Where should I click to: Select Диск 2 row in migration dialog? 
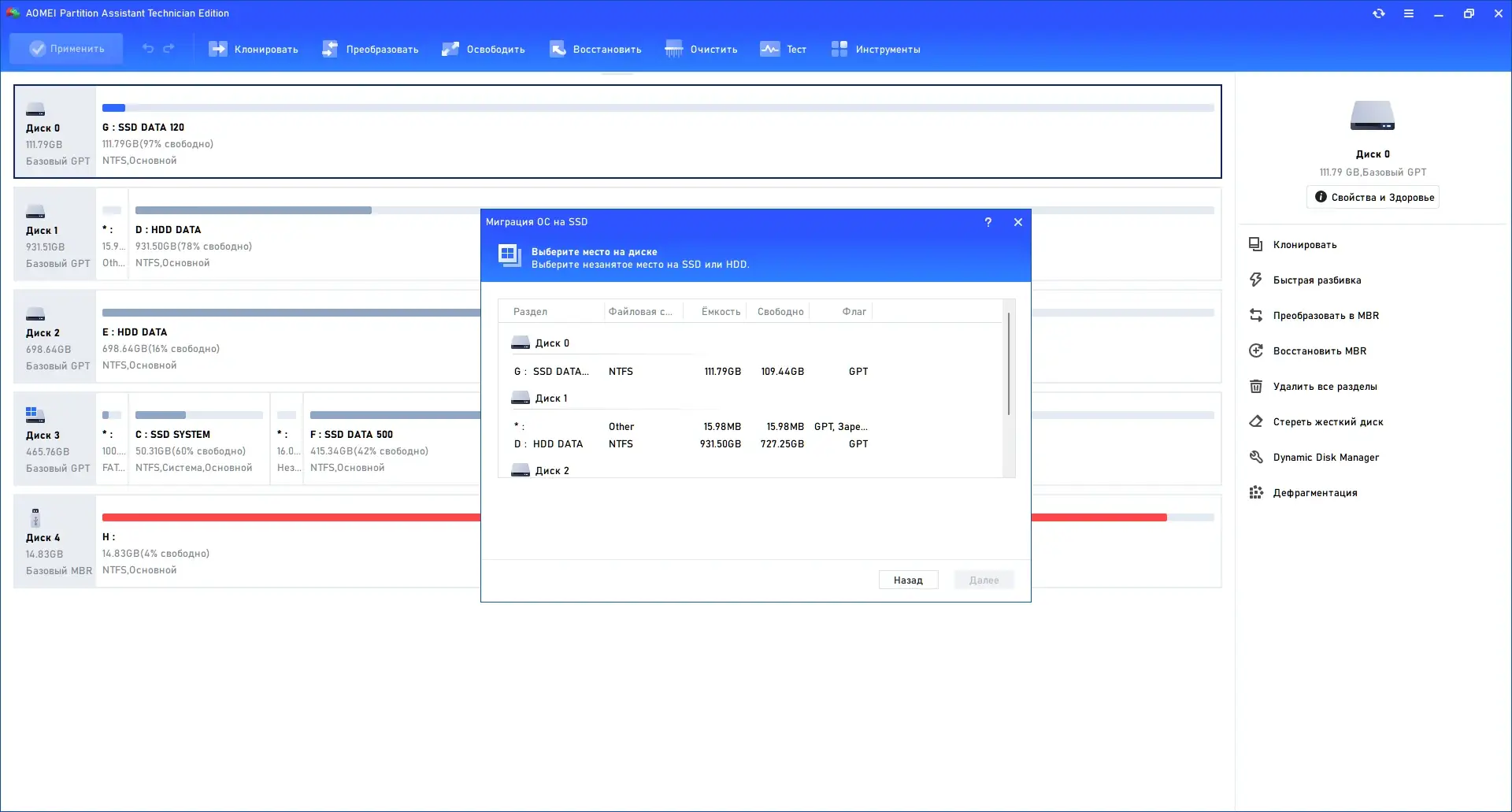point(751,471)
